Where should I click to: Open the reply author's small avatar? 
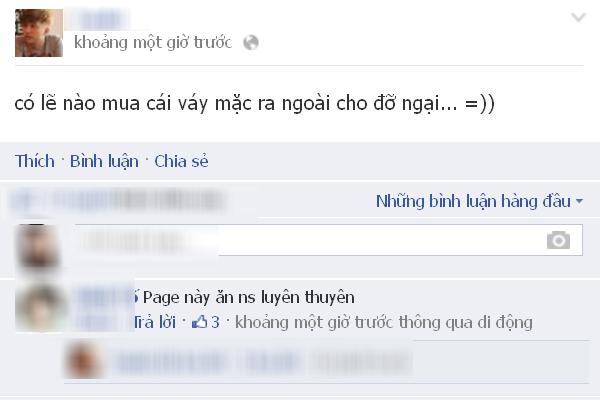pos(83,361)
